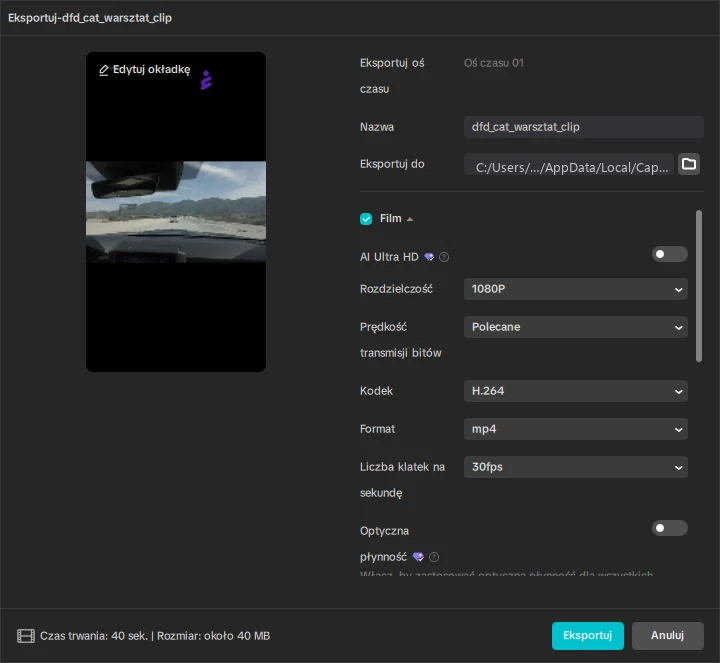Click the film strip icon near Czas trwania
This screenshot has height=663, width=720.
click(x=26, y=636)
